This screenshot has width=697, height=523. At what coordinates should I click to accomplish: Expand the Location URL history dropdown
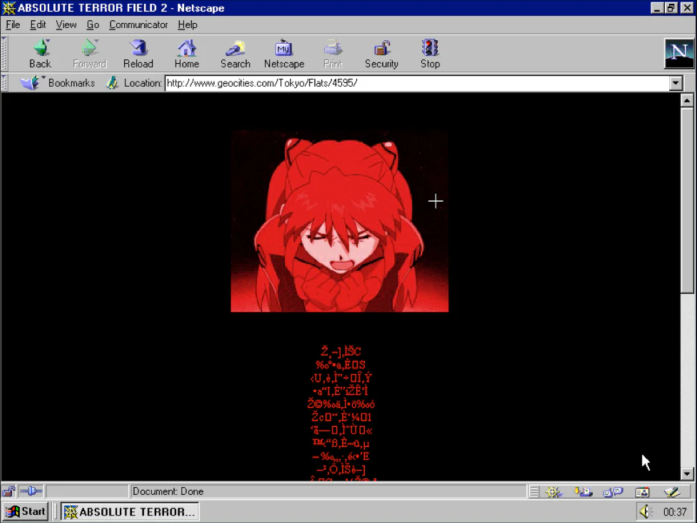click(675, 83)
